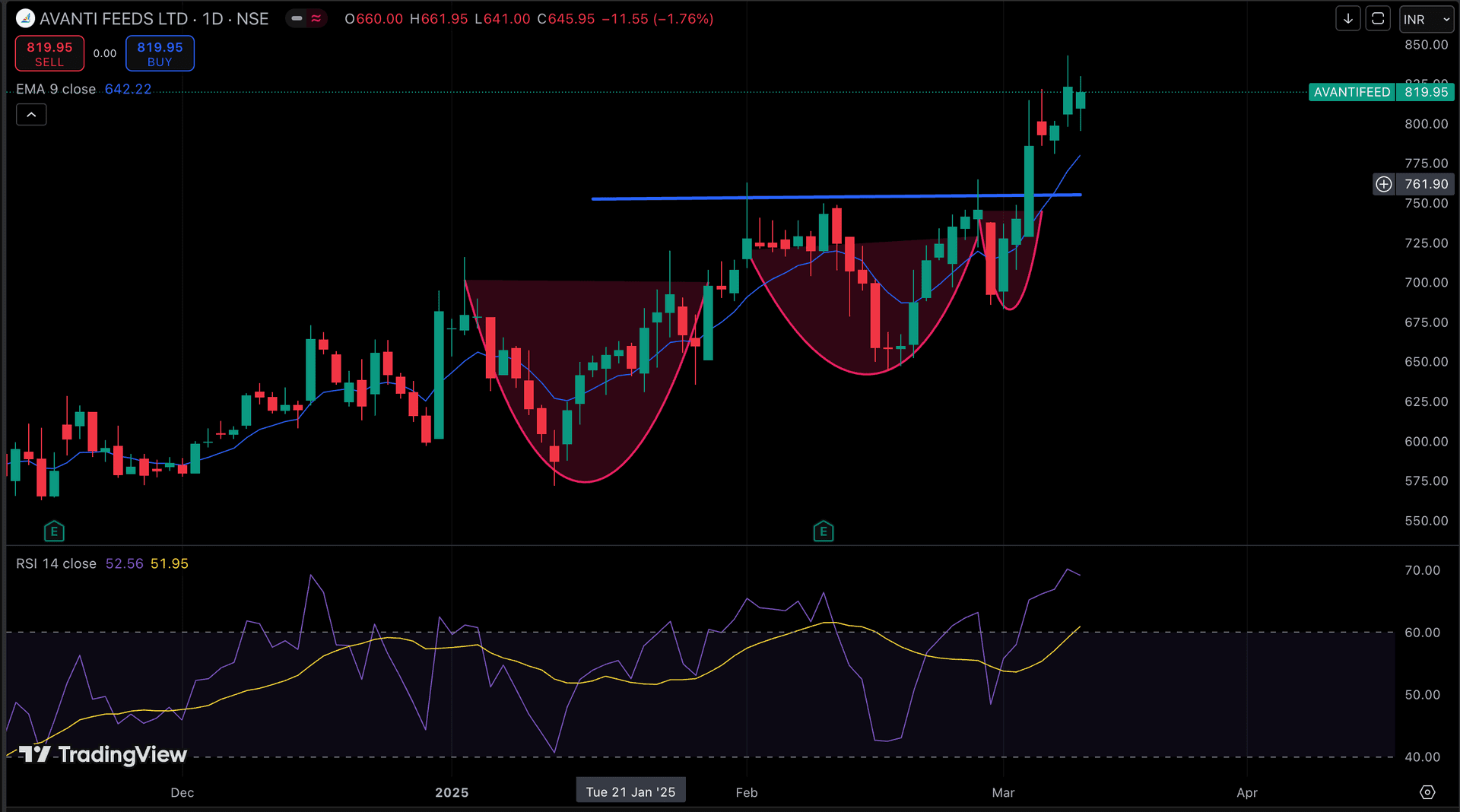Click the 0.00 spread value
The width and height of the screenshot is (1460, 812).
coord(105,53)
